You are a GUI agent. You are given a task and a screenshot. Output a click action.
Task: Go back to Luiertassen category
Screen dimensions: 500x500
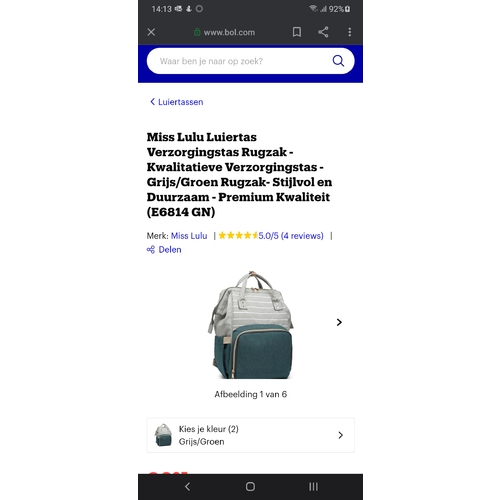[x=177, y=102]
